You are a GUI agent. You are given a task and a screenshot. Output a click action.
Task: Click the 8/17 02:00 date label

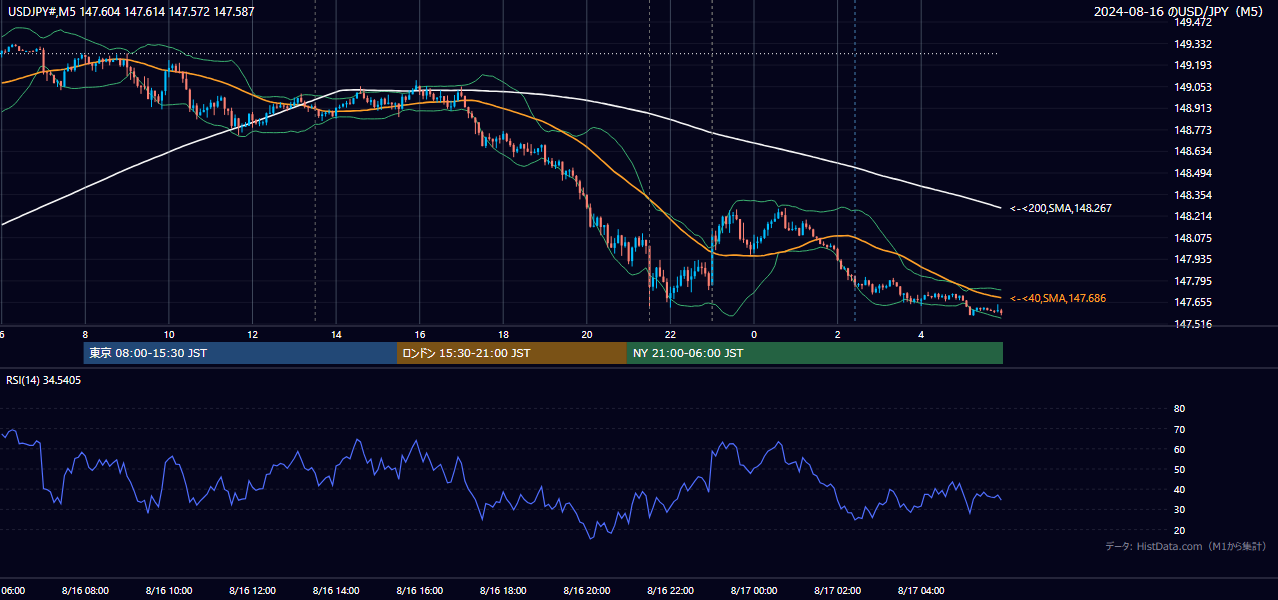point(838,590)
